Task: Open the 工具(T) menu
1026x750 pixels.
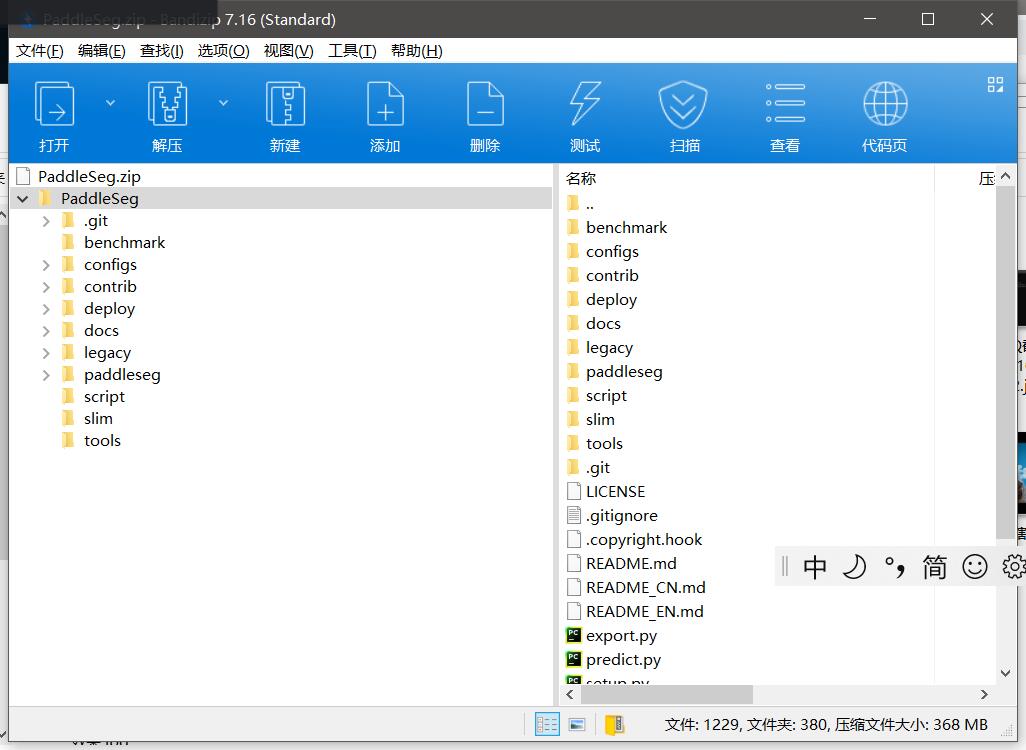Action: (352, 50)
